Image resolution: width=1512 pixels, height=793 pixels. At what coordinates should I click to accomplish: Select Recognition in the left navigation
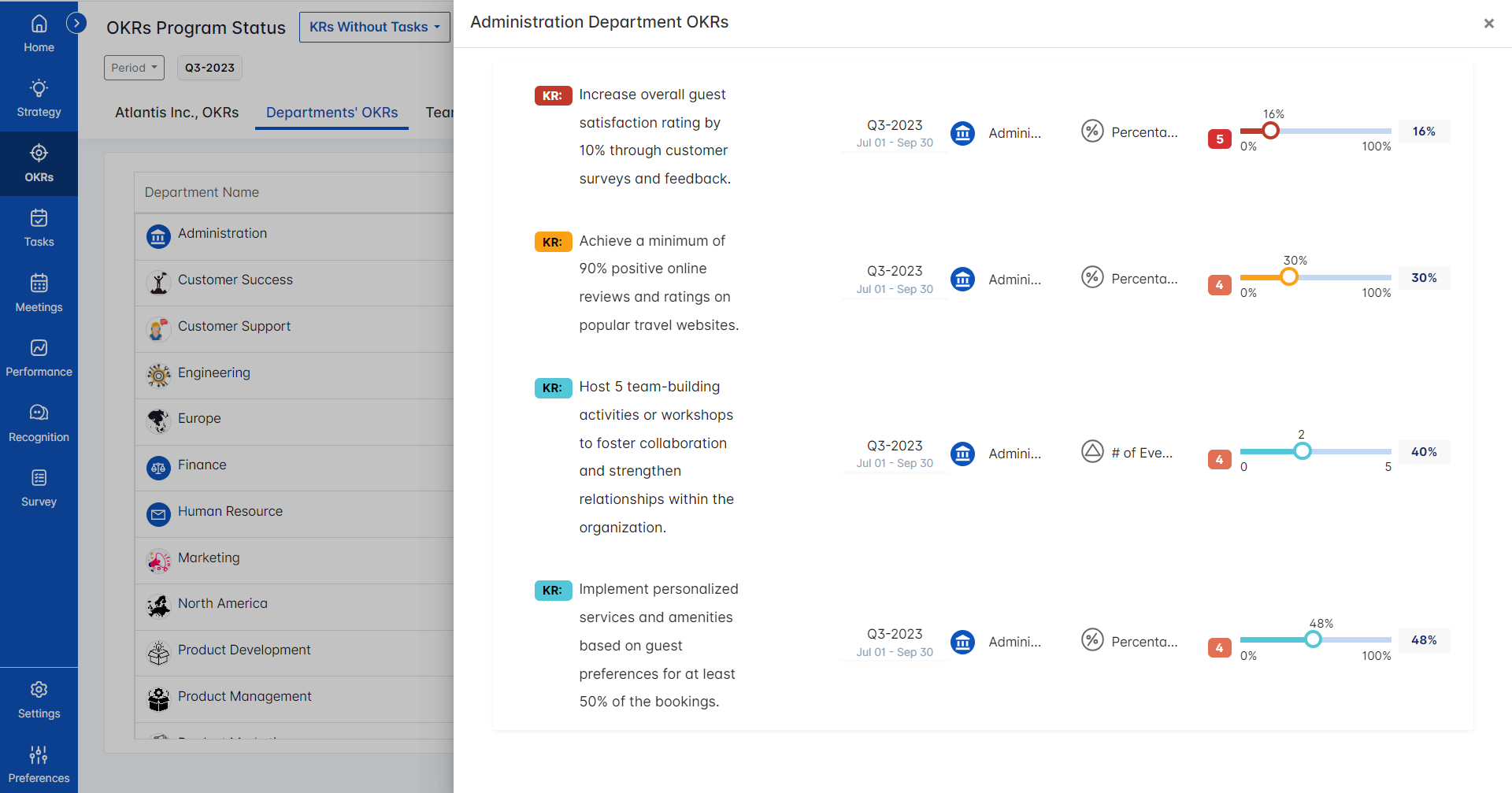click(x=39, y=423)
